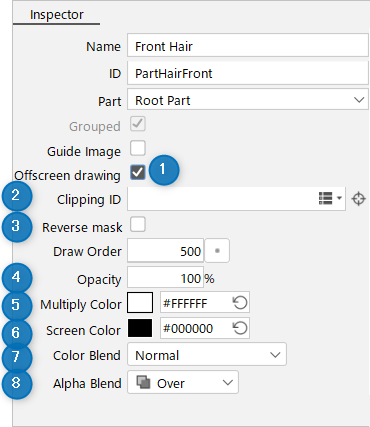Screen dimensions: 370x427
Task: Open the Color Blend dropdown set to Normal
Action: tap(207, 354)
